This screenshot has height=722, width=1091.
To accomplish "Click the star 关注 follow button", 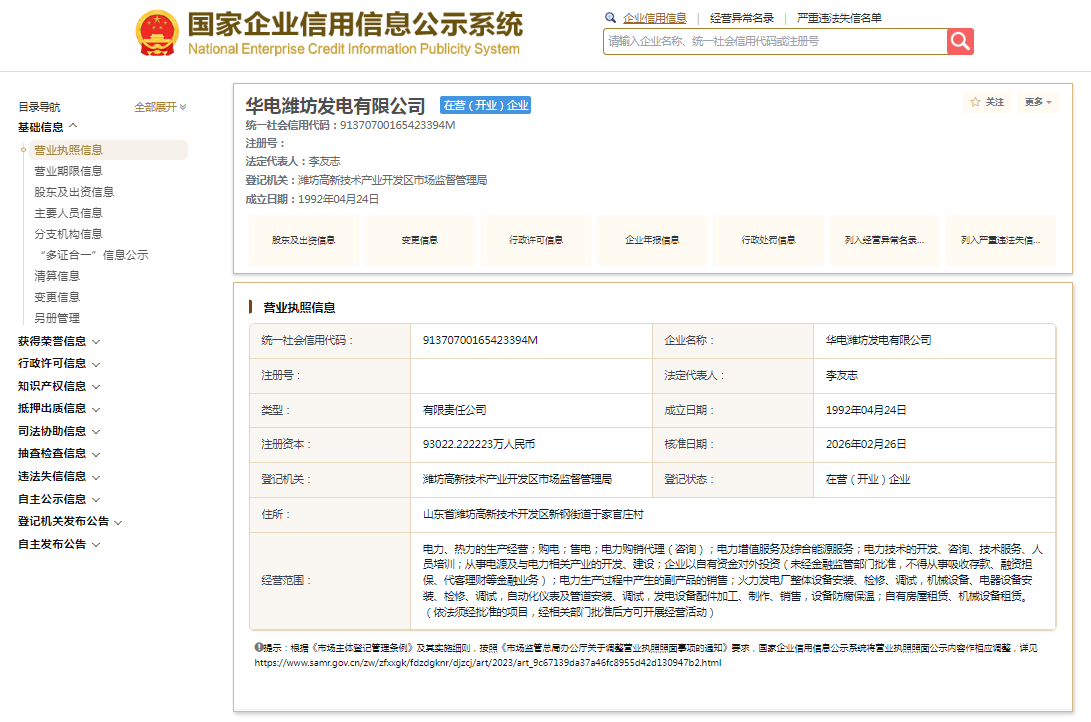I will [x=987, y=102].
